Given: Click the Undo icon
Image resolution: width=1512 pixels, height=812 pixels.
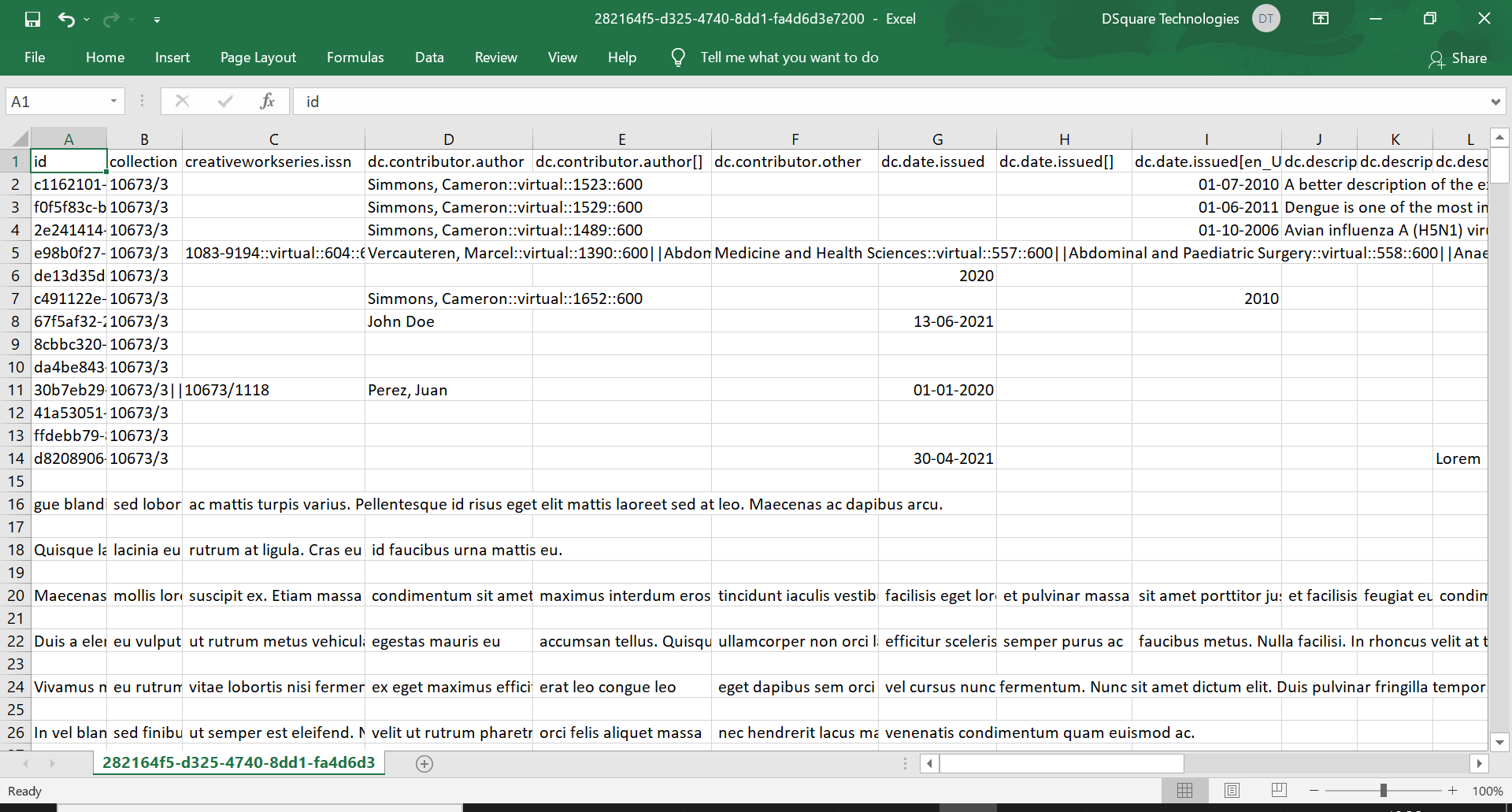Looking at the screenshot, I should coord(67,19).
